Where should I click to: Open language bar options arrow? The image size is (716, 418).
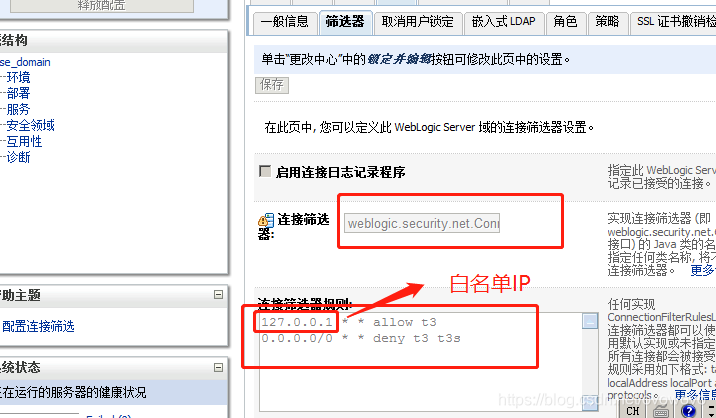pos(711,411)
